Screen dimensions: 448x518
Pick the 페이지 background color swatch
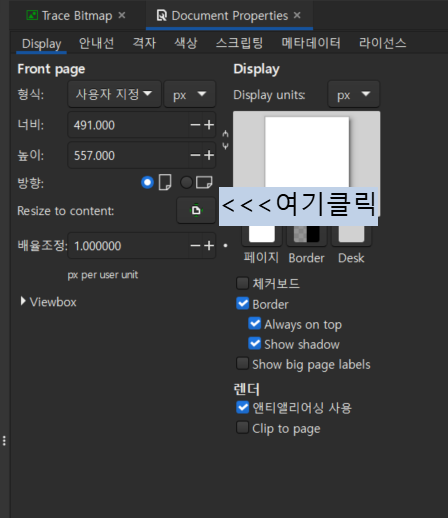(x=262, y=234)
